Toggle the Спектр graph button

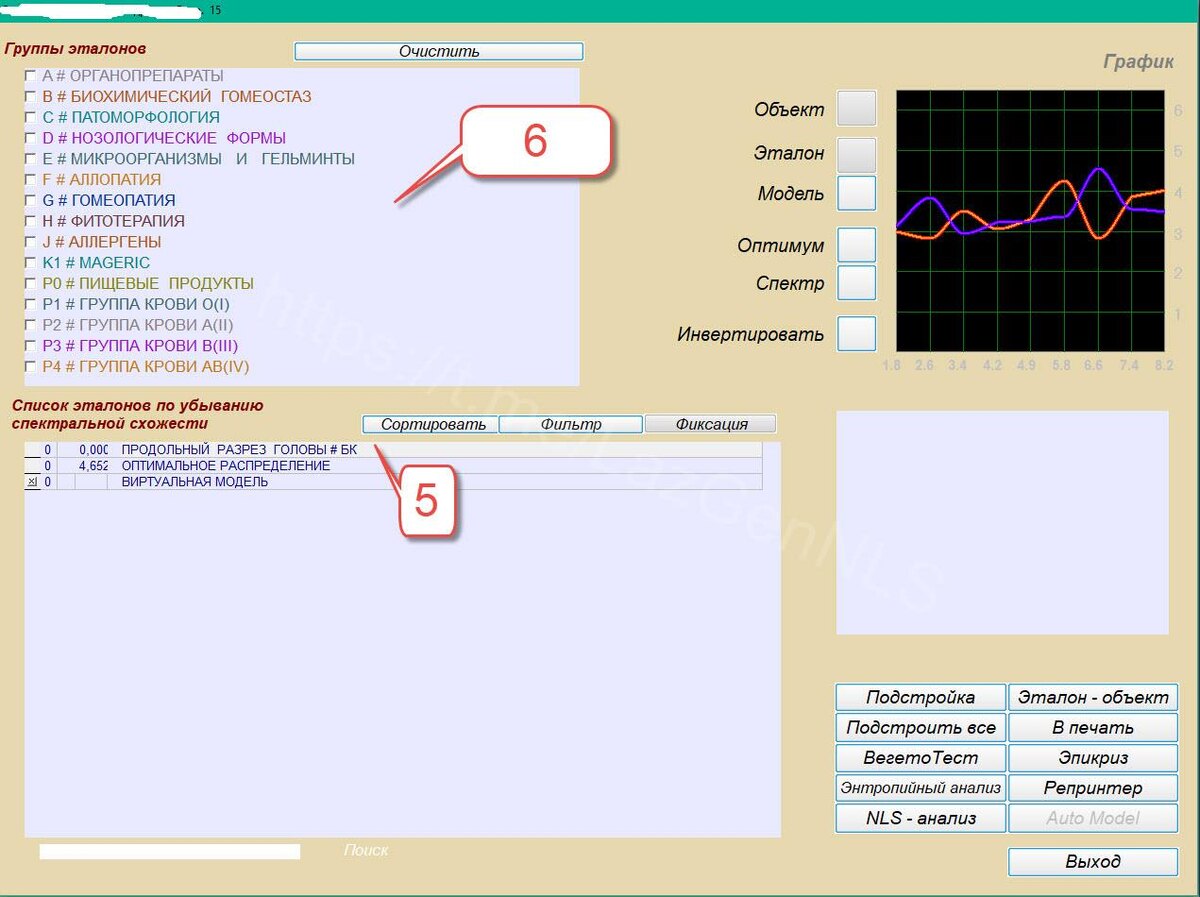[x=856, y=283]
